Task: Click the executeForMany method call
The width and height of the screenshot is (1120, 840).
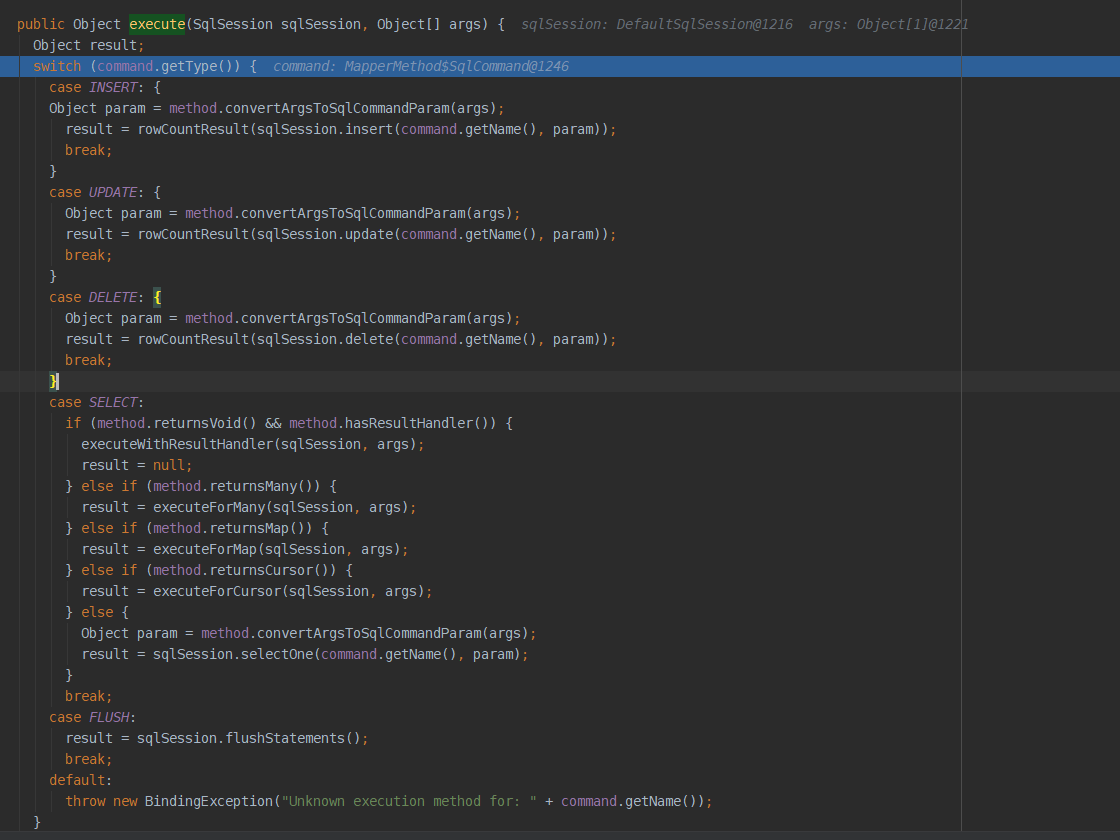Action: [x=208, y=507]
